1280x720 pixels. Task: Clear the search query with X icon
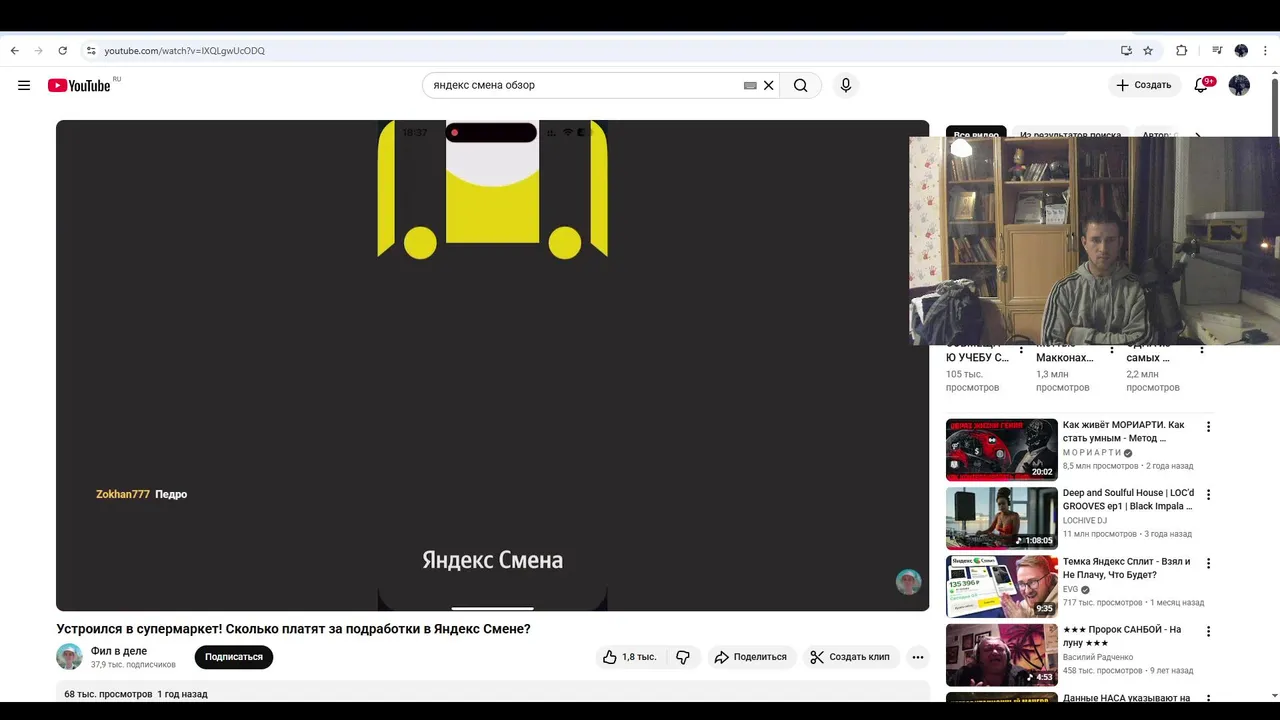point(769,86)
